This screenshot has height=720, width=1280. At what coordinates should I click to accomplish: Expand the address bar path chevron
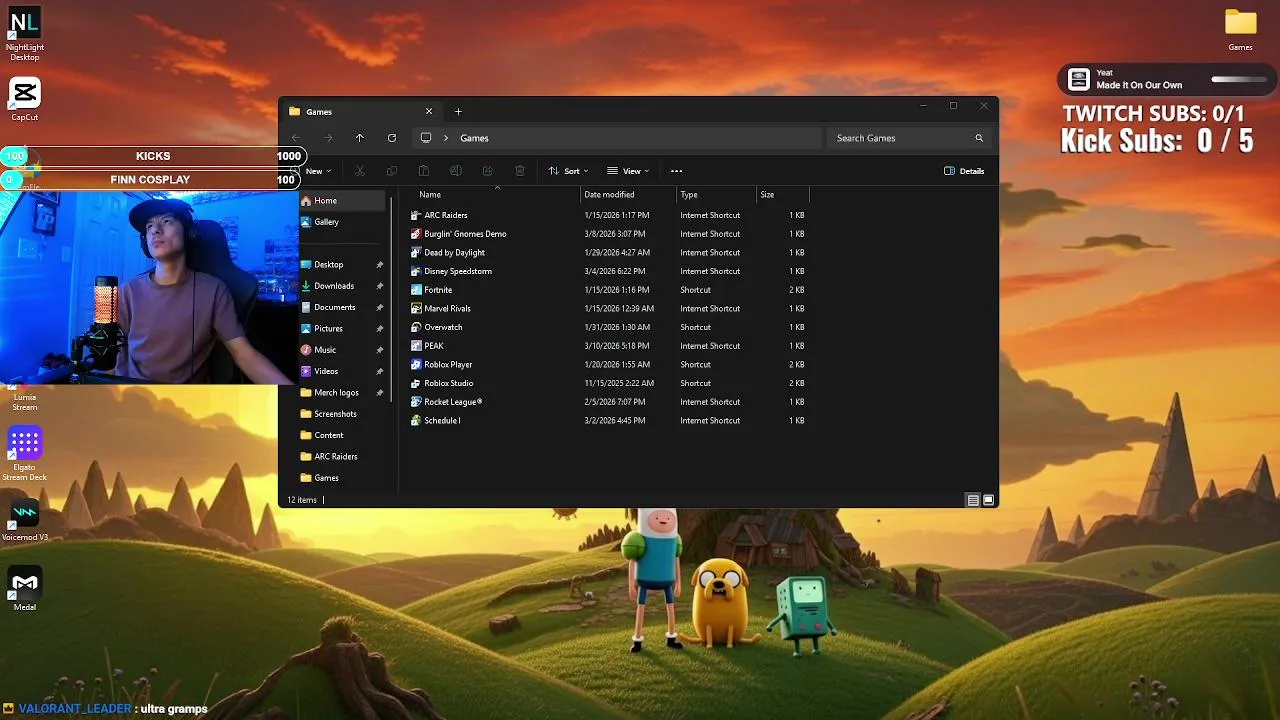(x=446, y=138)
